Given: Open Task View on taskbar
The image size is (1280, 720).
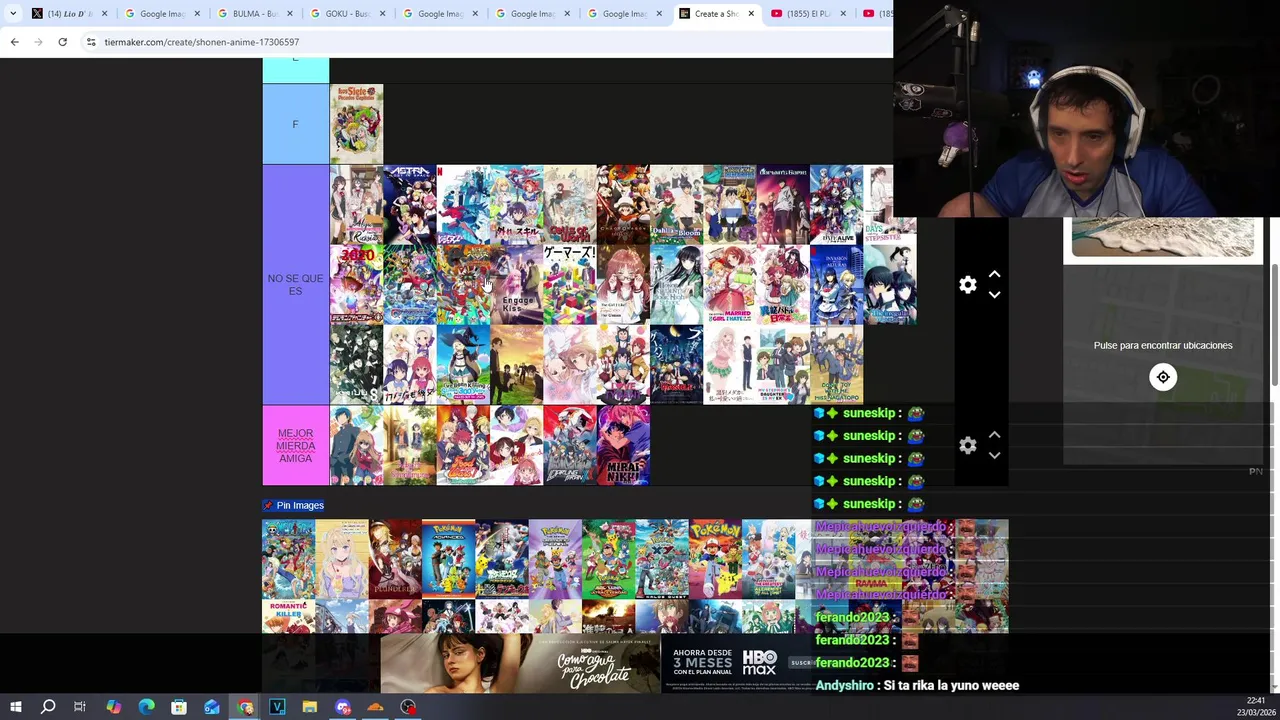Looking at the screenshot, I should coord(80,707).
